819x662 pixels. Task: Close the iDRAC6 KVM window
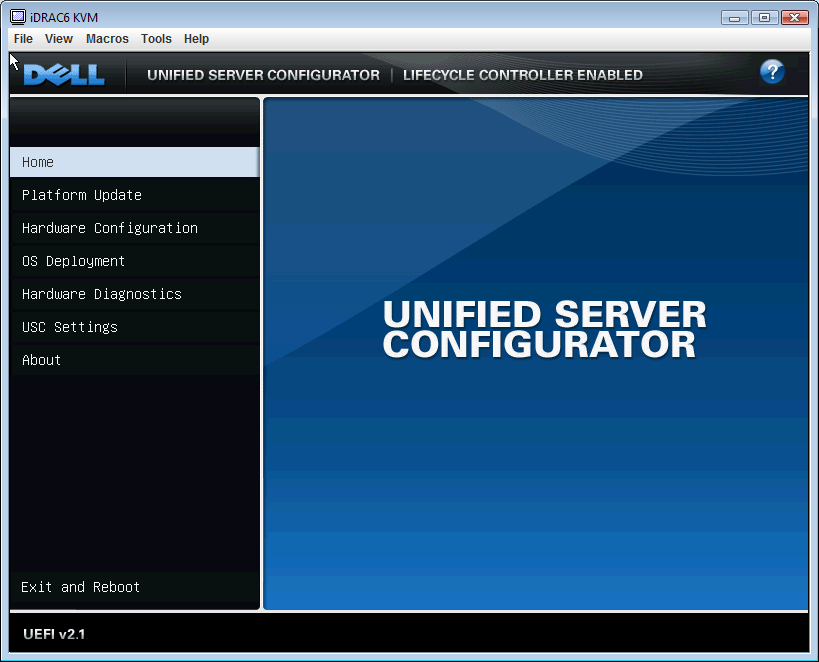pos(794,18)
